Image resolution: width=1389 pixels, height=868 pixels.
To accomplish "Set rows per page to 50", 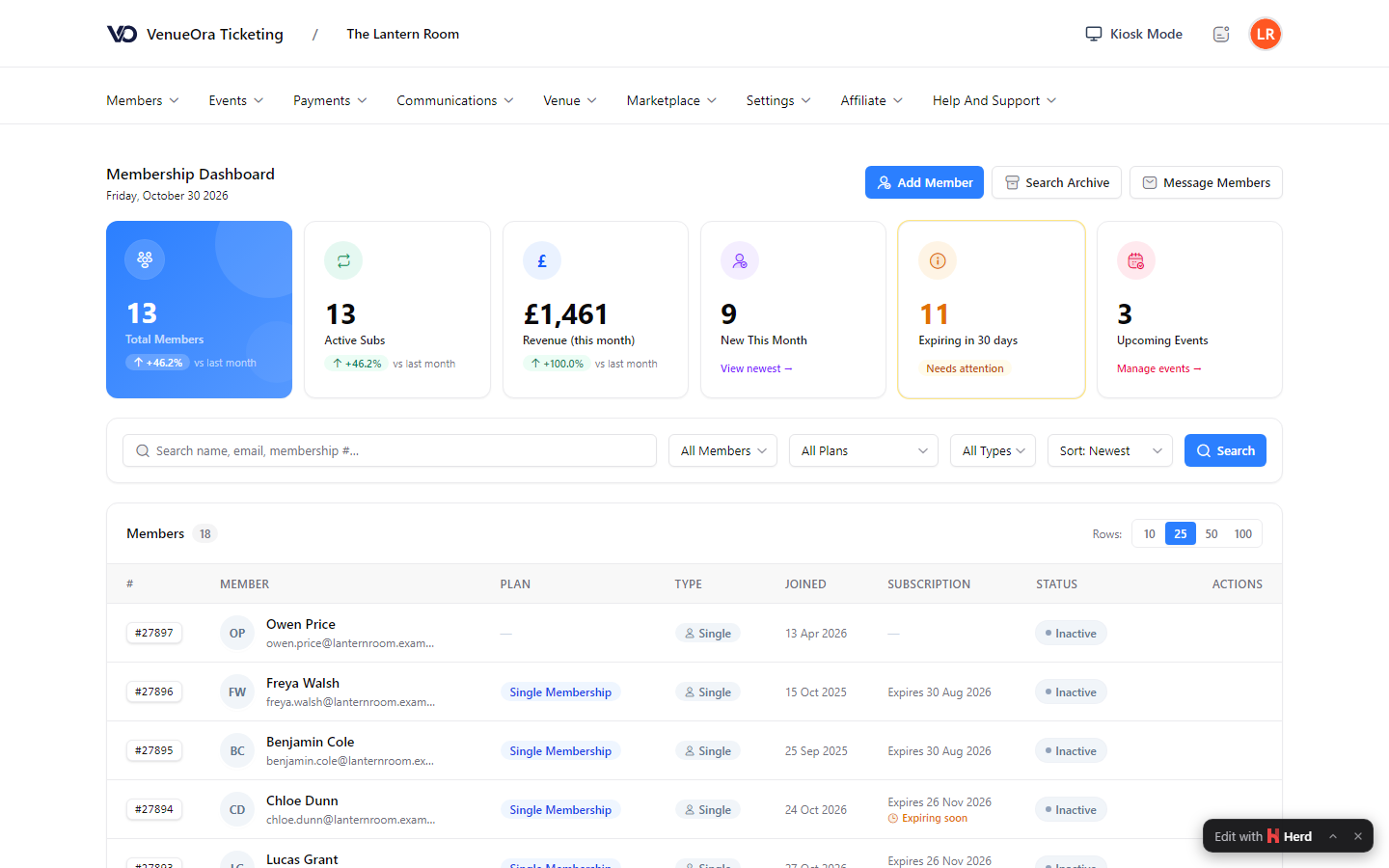I will coord(1212,533).
